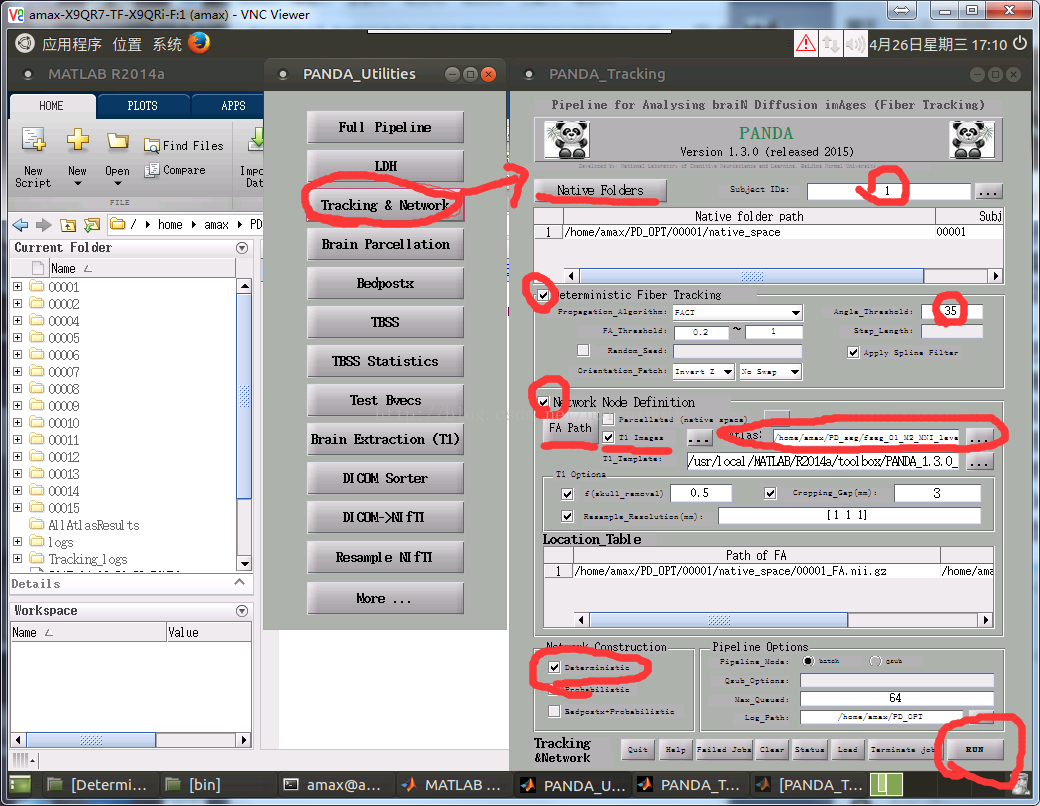Toggle Deterministic network construction checkbox
The height and width of the screenshot is (806, 1040).
tap(554, 667)
